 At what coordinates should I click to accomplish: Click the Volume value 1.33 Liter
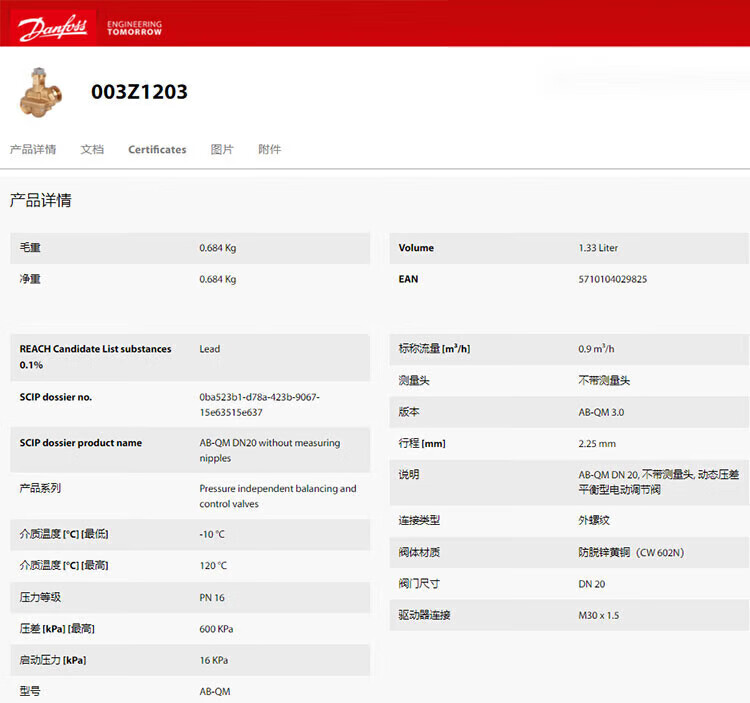(x=598, y=248)
